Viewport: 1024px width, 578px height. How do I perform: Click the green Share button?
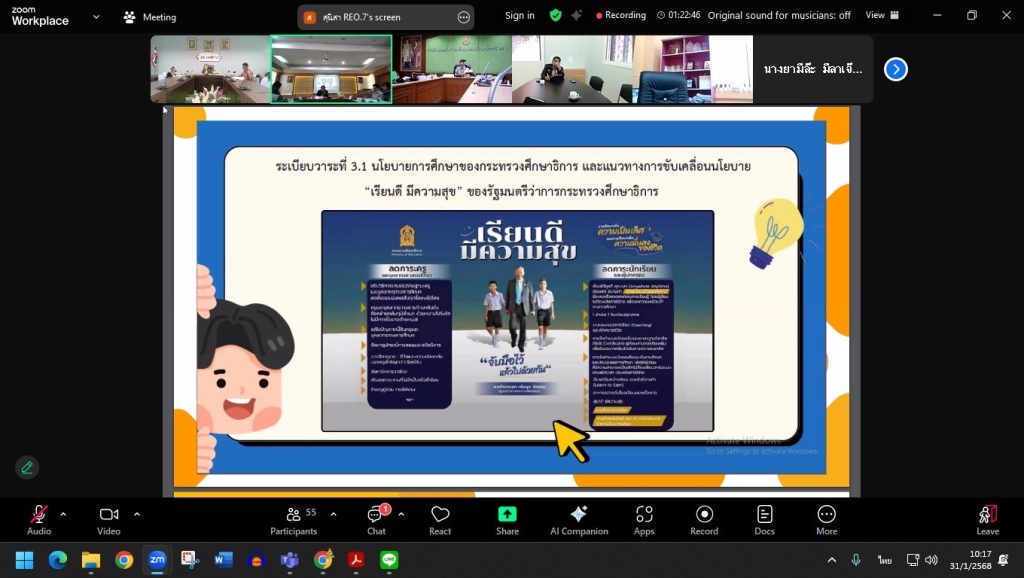507,520
